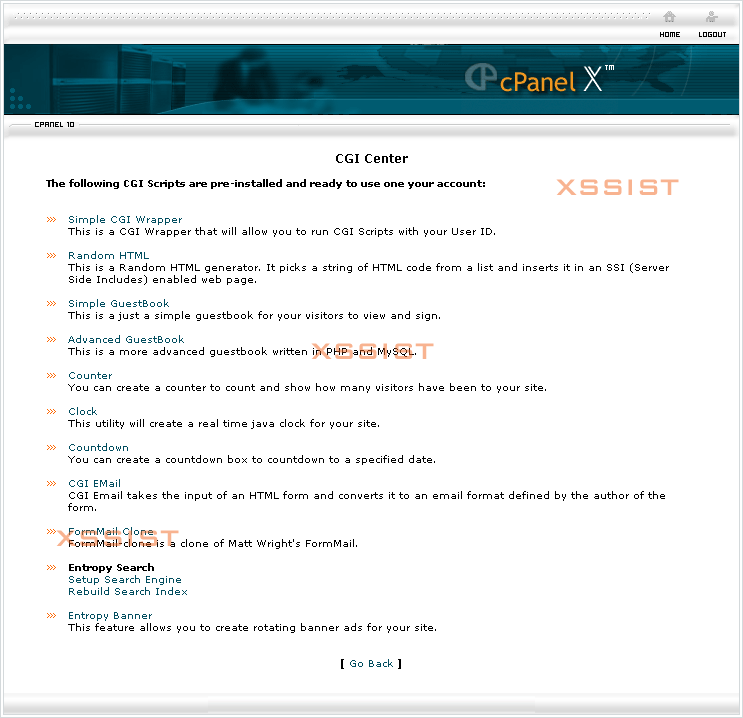Click text 'This feature allows you to create rotating banner ads'

[x=216, y=627]
